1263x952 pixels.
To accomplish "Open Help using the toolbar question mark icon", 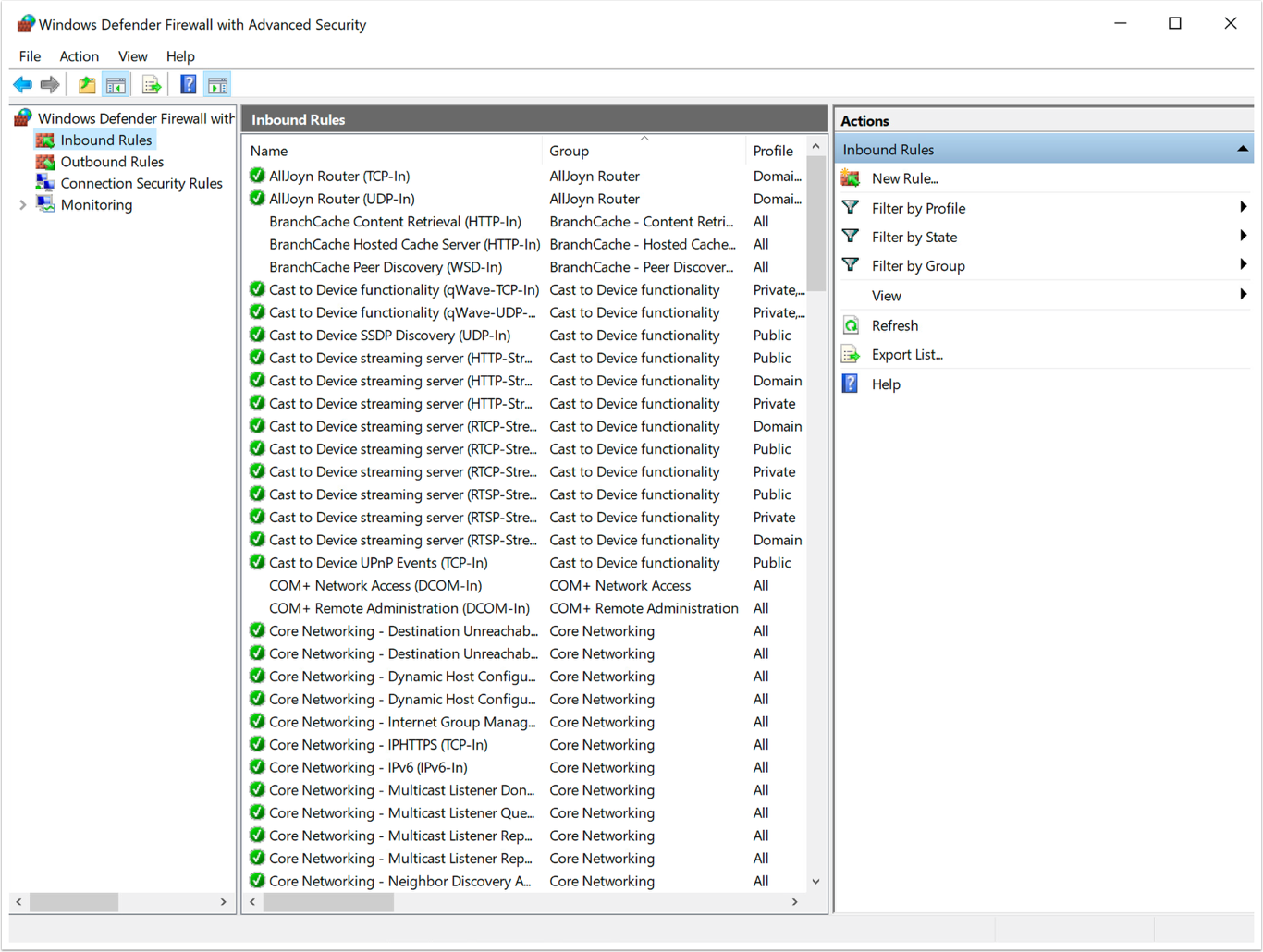I will pyautogui.click(x=188, y=84).
